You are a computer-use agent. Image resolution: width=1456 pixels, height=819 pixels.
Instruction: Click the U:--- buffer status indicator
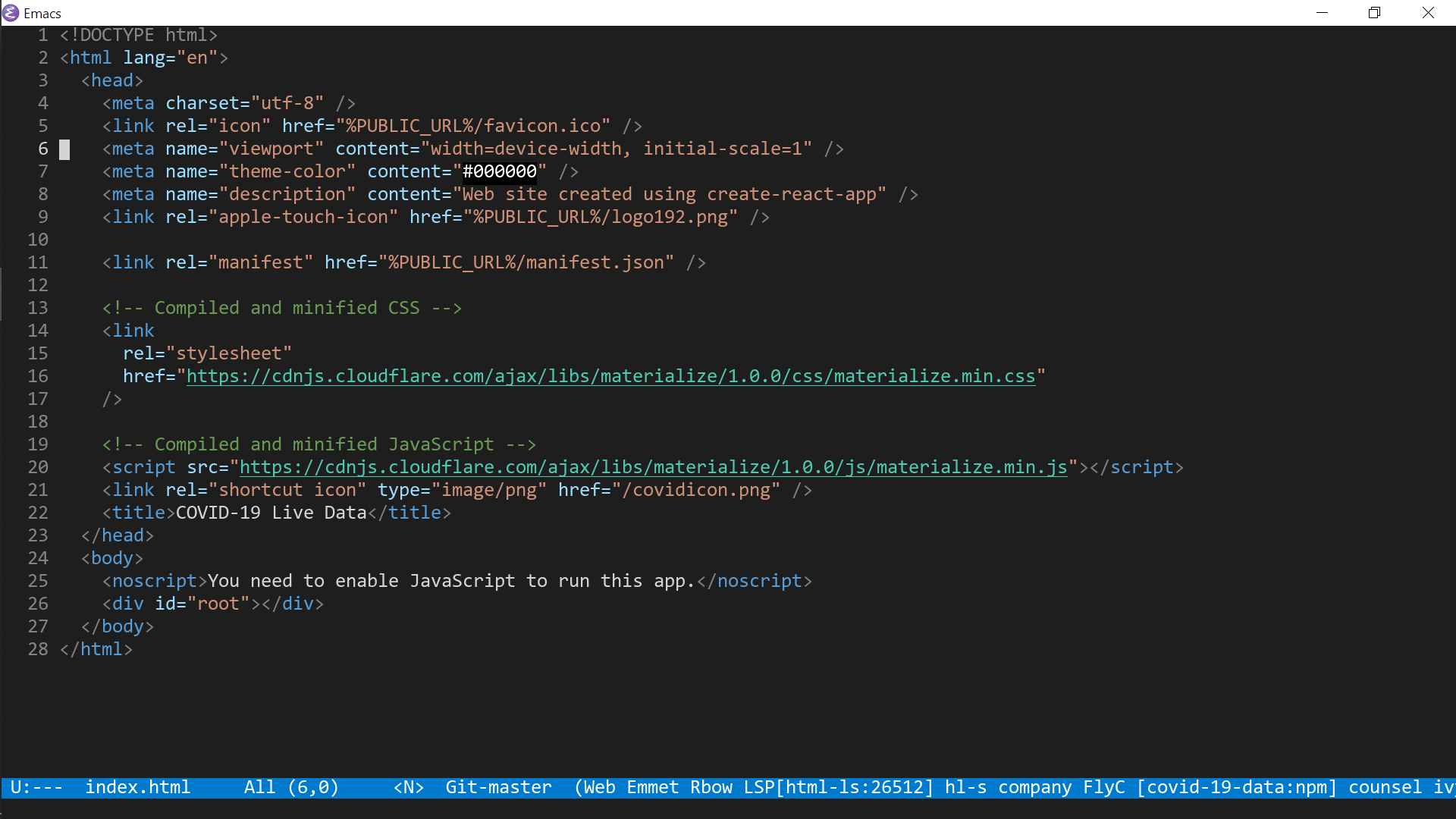(x=36, y=787)
